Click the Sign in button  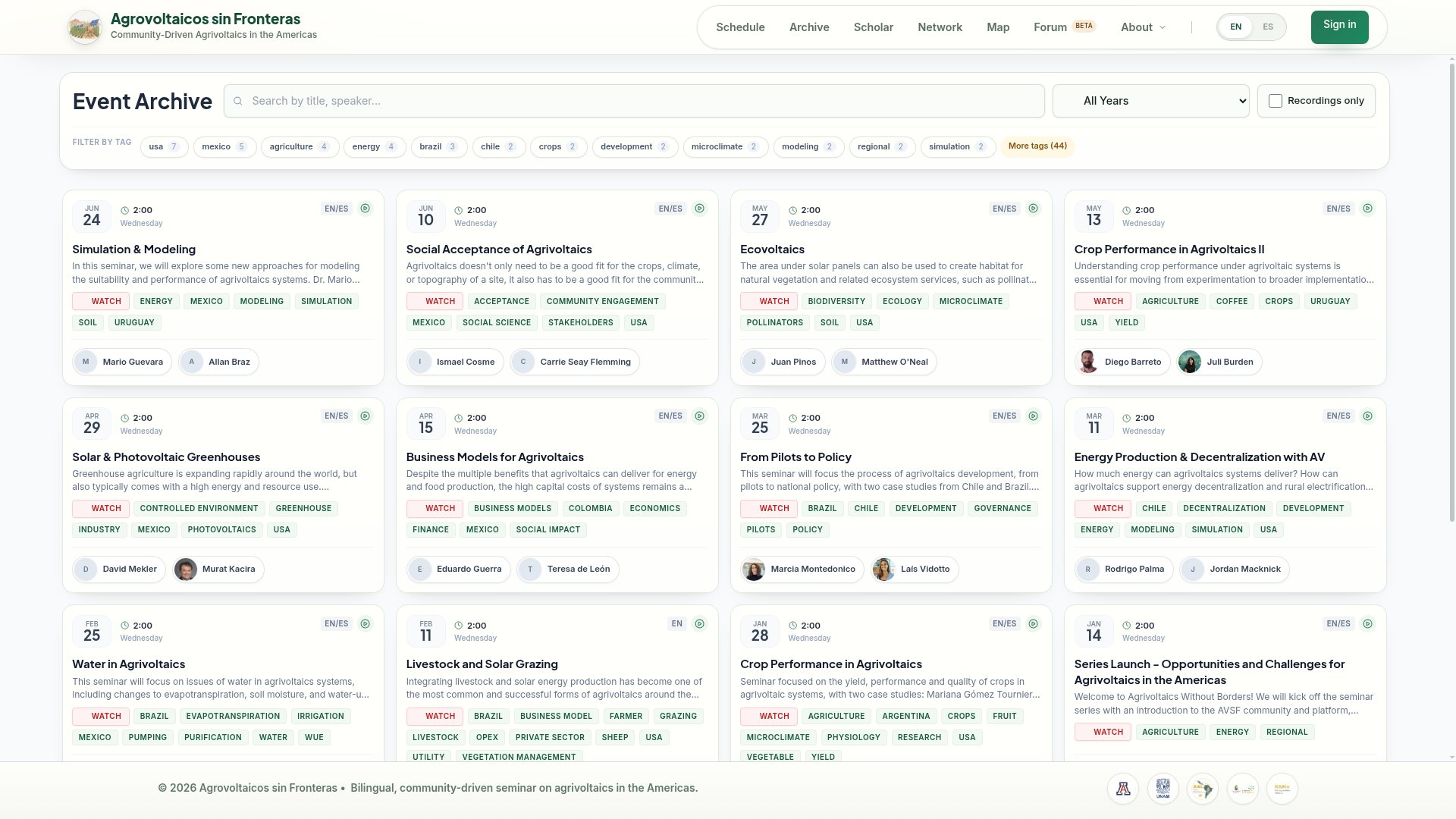point(1340,27)
